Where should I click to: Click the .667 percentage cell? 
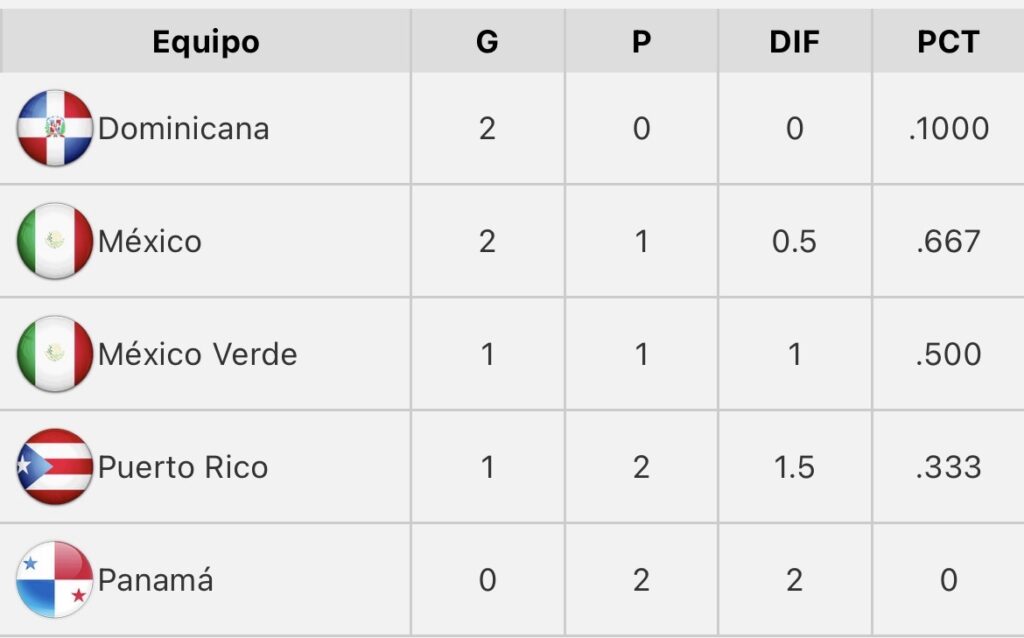click(x=949, y=241)
